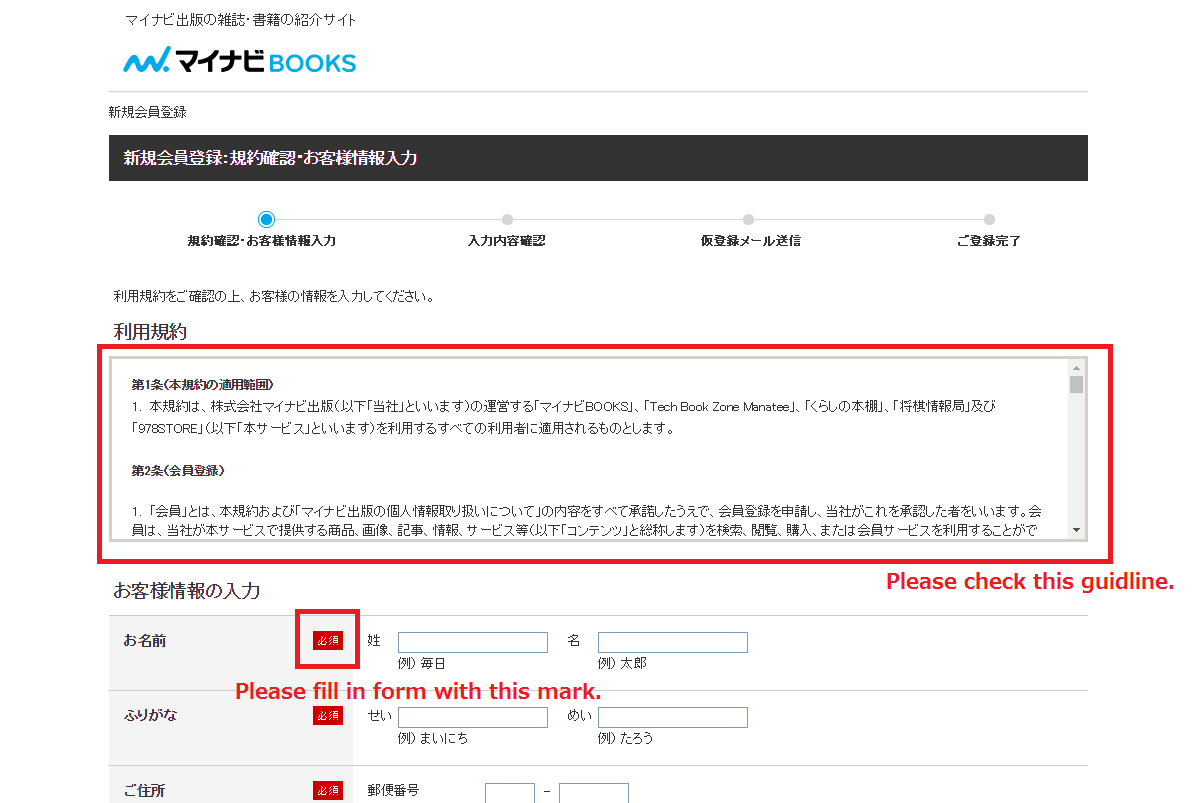Click the ご登録完了 step dot
This screenshot has width=1199, height=803.
point(989,220)
